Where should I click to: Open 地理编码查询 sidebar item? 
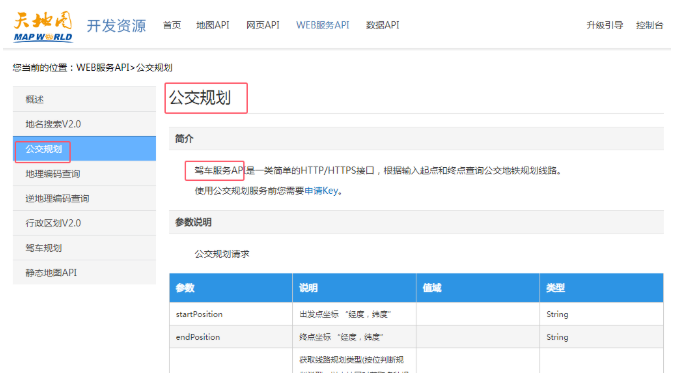(x=84, y=174)
